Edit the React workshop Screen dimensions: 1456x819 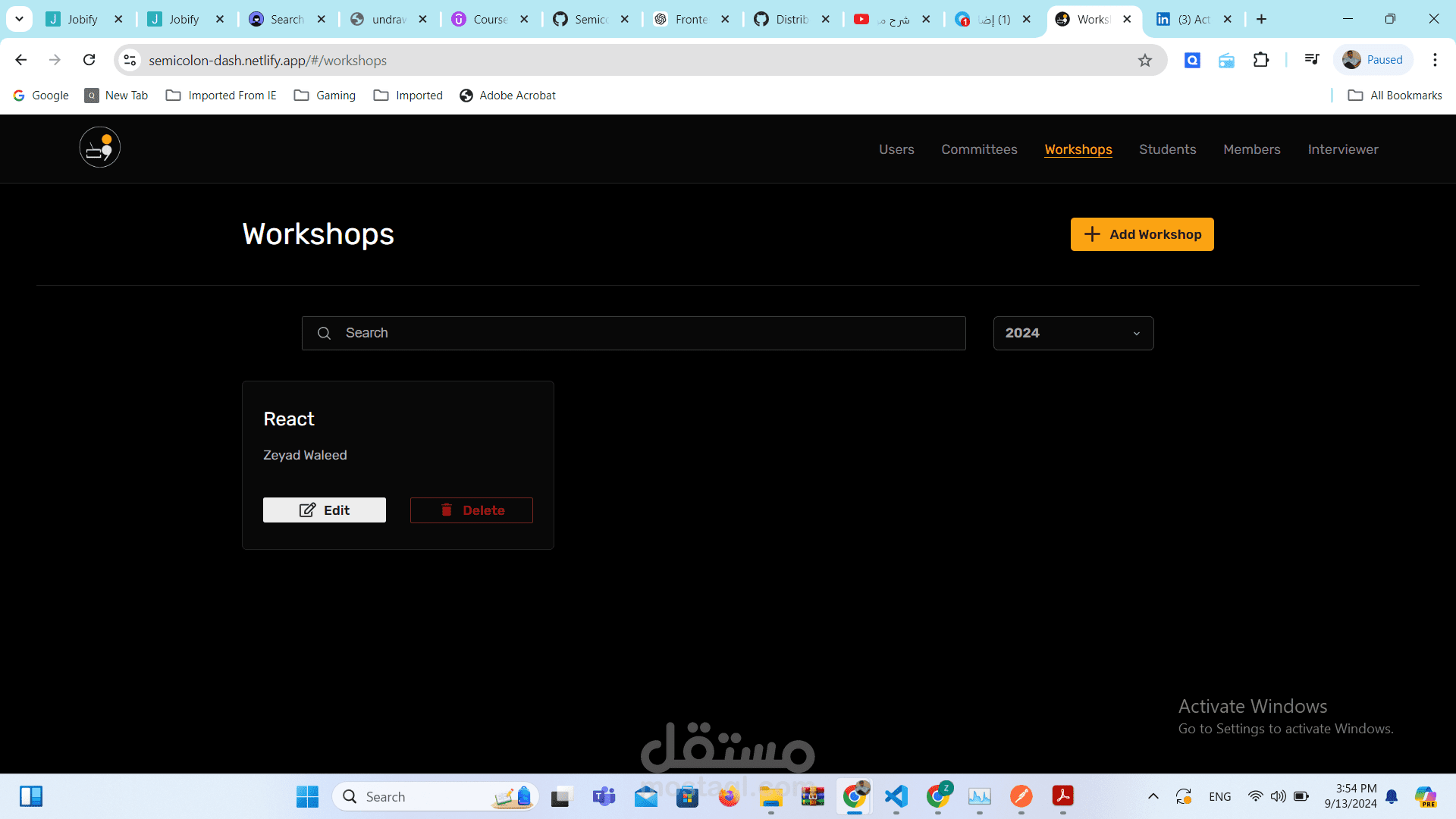point(325,510)
